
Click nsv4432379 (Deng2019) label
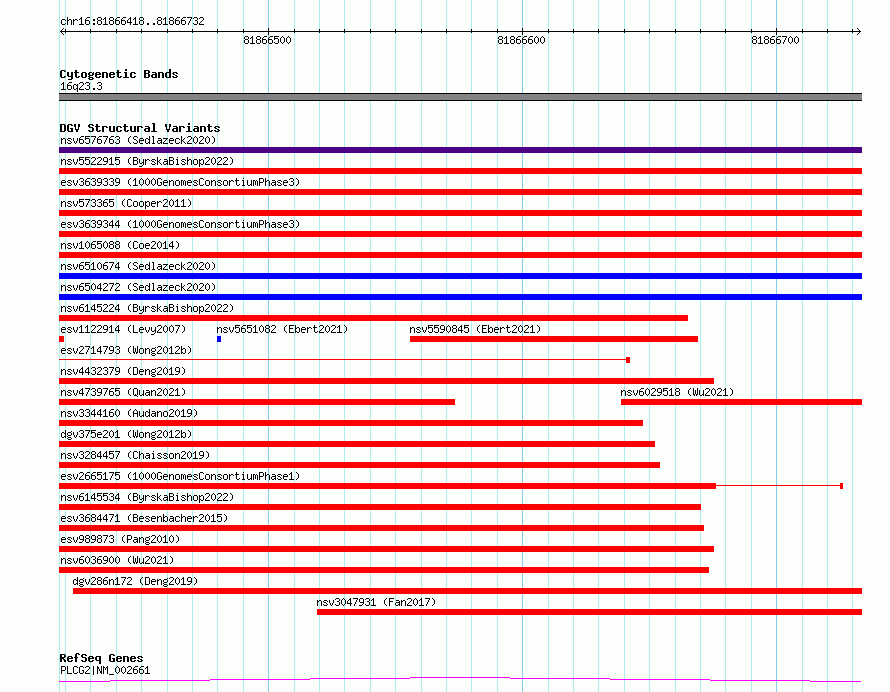(x=123, y=371)
